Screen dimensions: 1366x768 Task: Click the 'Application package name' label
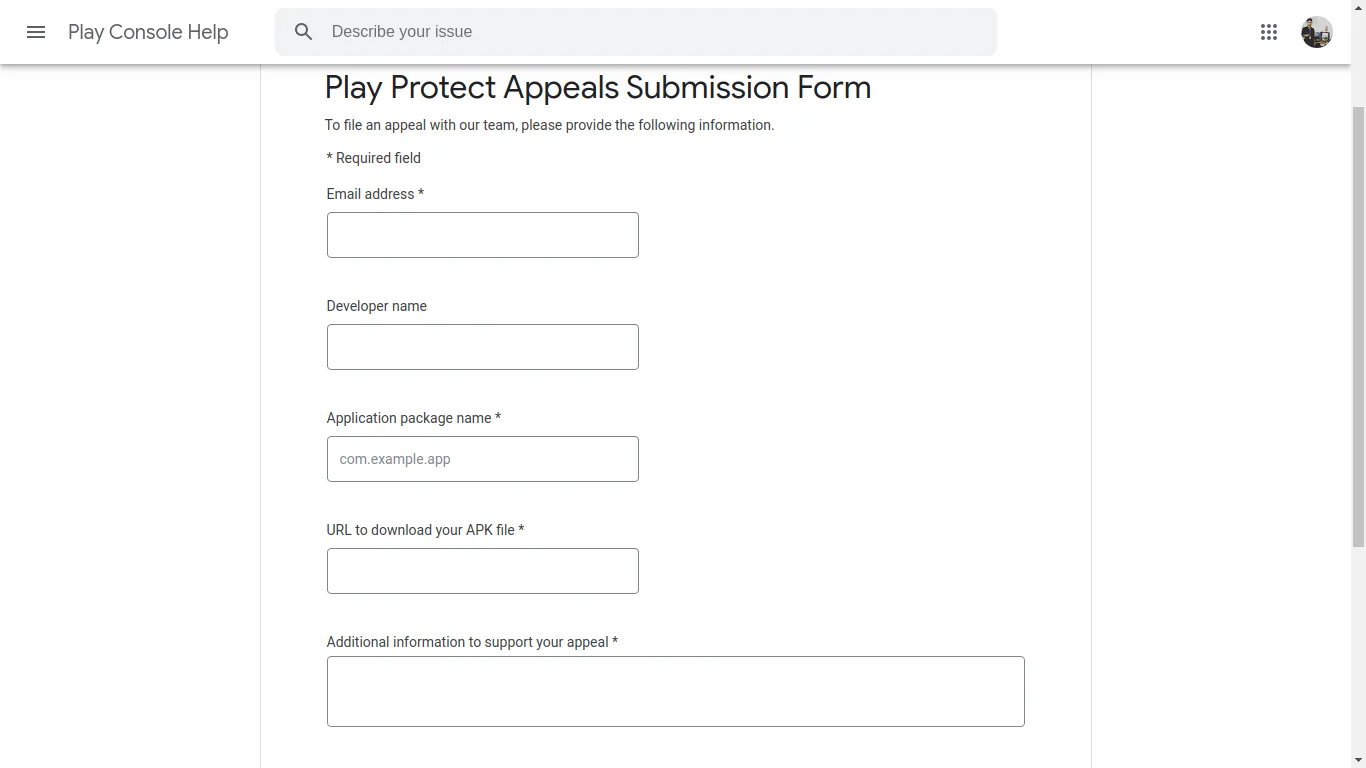click(409, 418)
